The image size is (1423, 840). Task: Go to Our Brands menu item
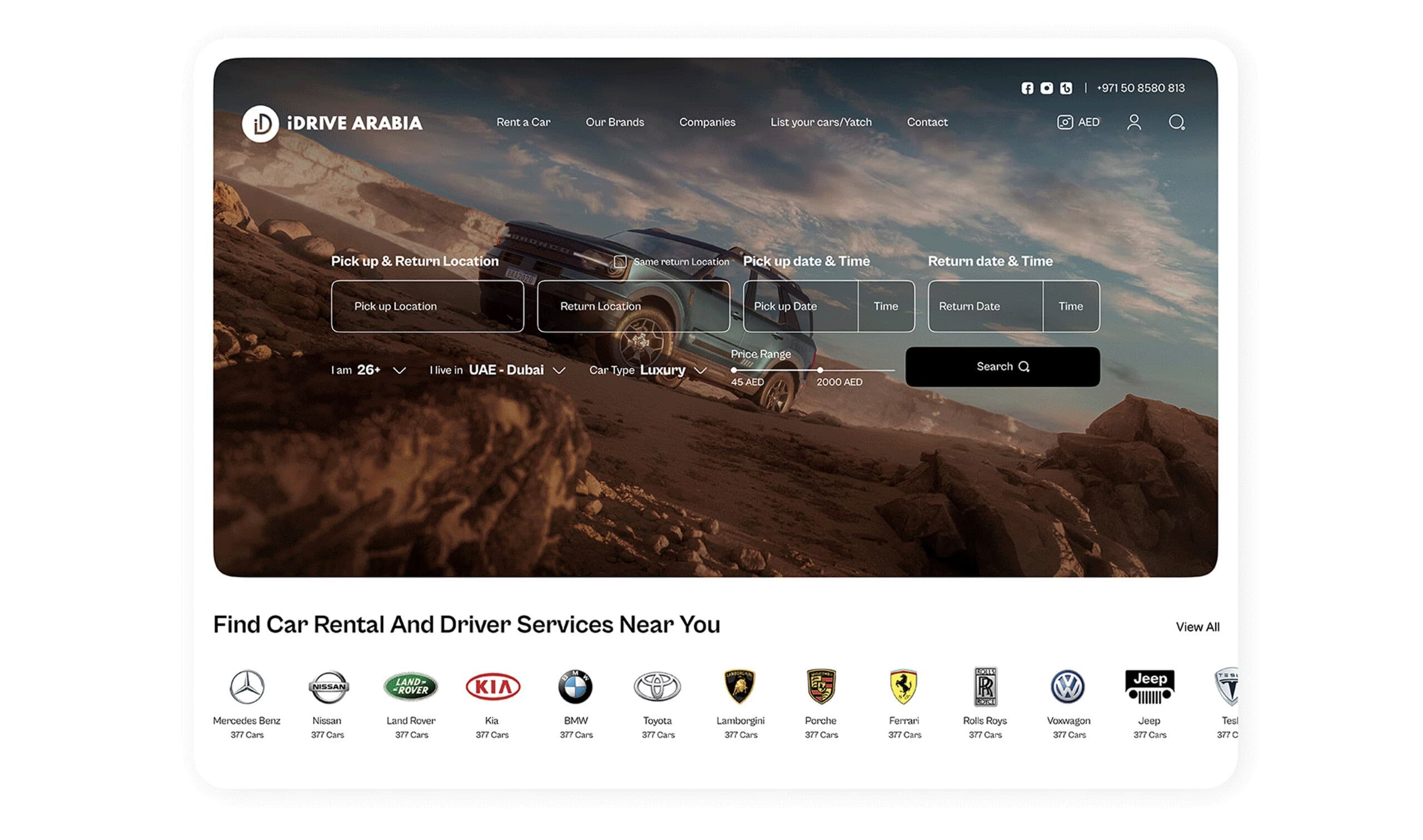[x=614, y=122]
